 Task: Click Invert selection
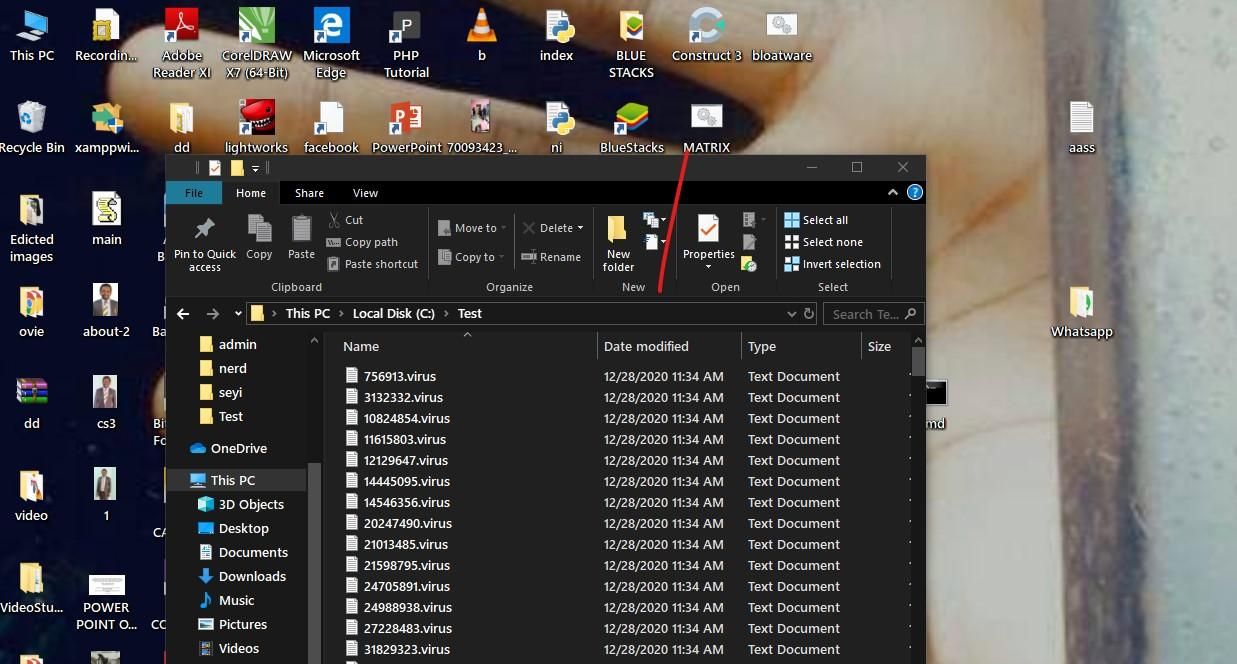point(833,263)
